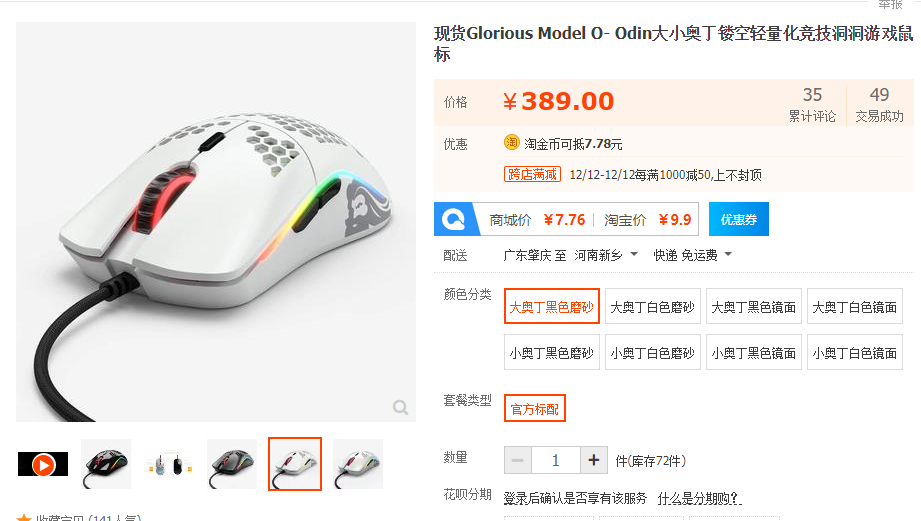The image size is (921, 521).
Task: Open the 快递 免运费 shipping dropdown
Action: click(693, 255)
